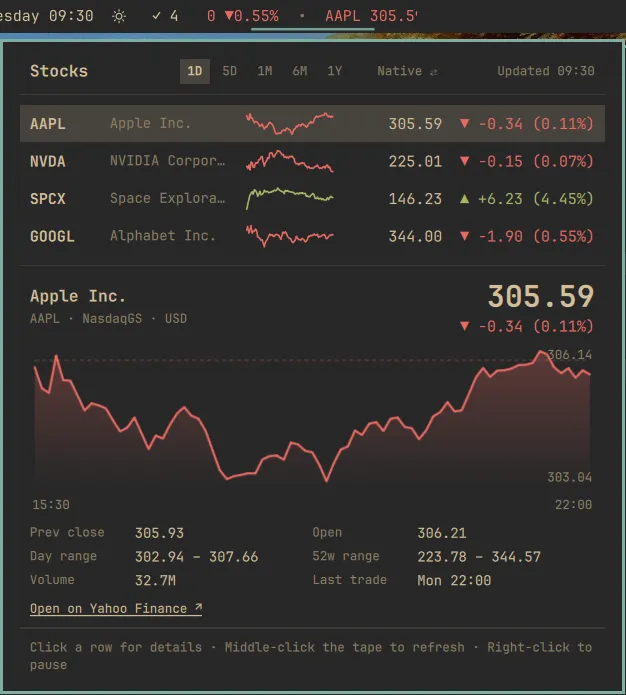Select the 1D range tab
This screenshot has width=626, height=695.
click(195, 71)
